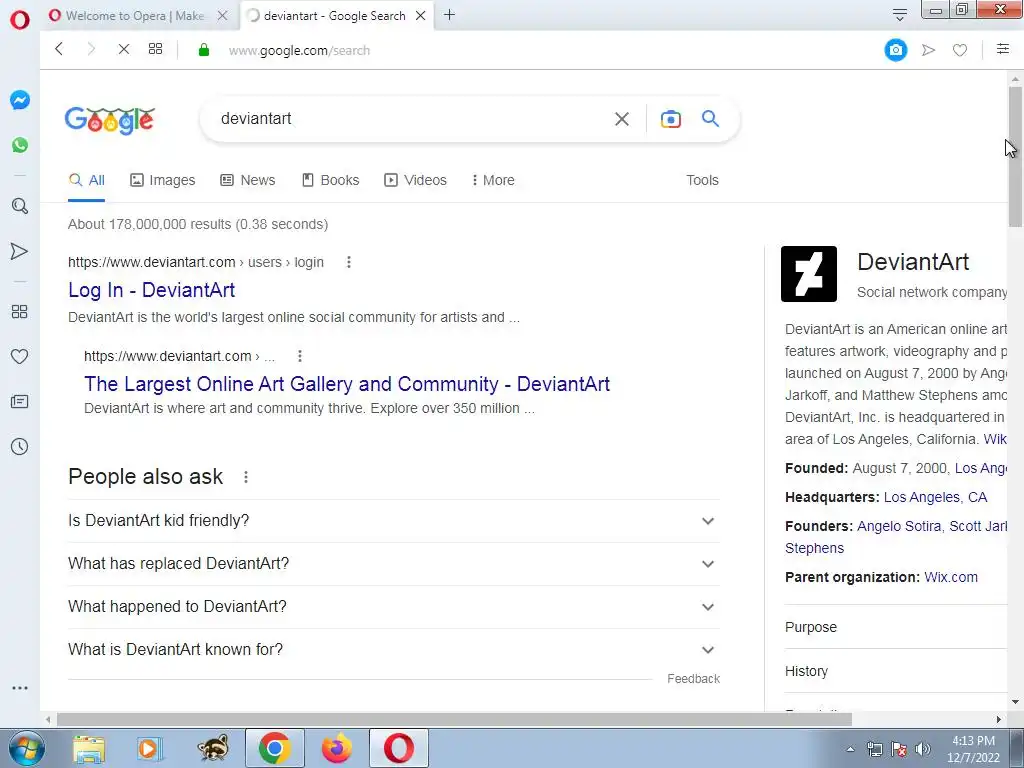Take a snapshot with camera icon

point(895,50)
